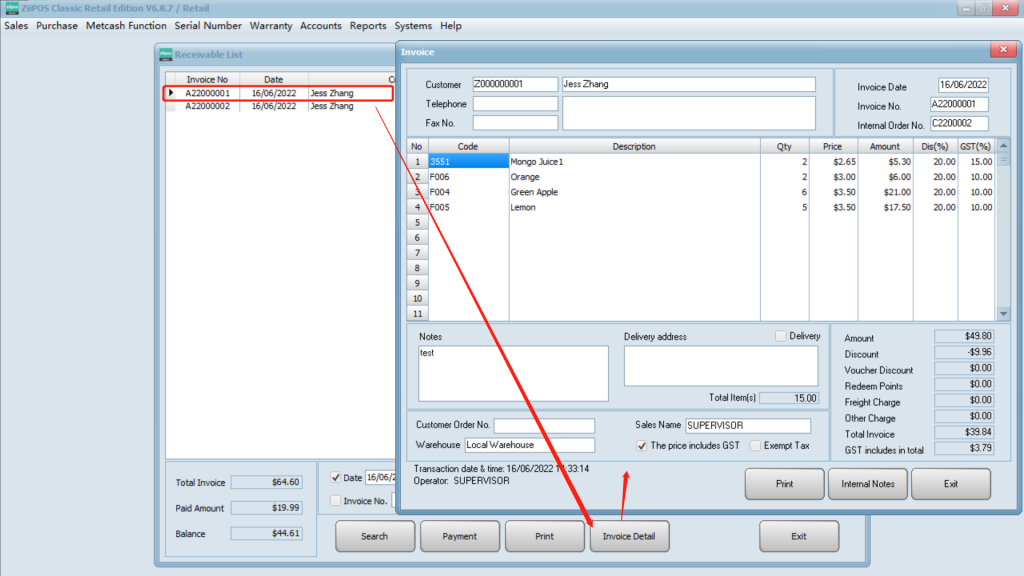The image size is (1024, 576).
Task: Click the Invoice Detail button
Action: click(x=629, y=536)
